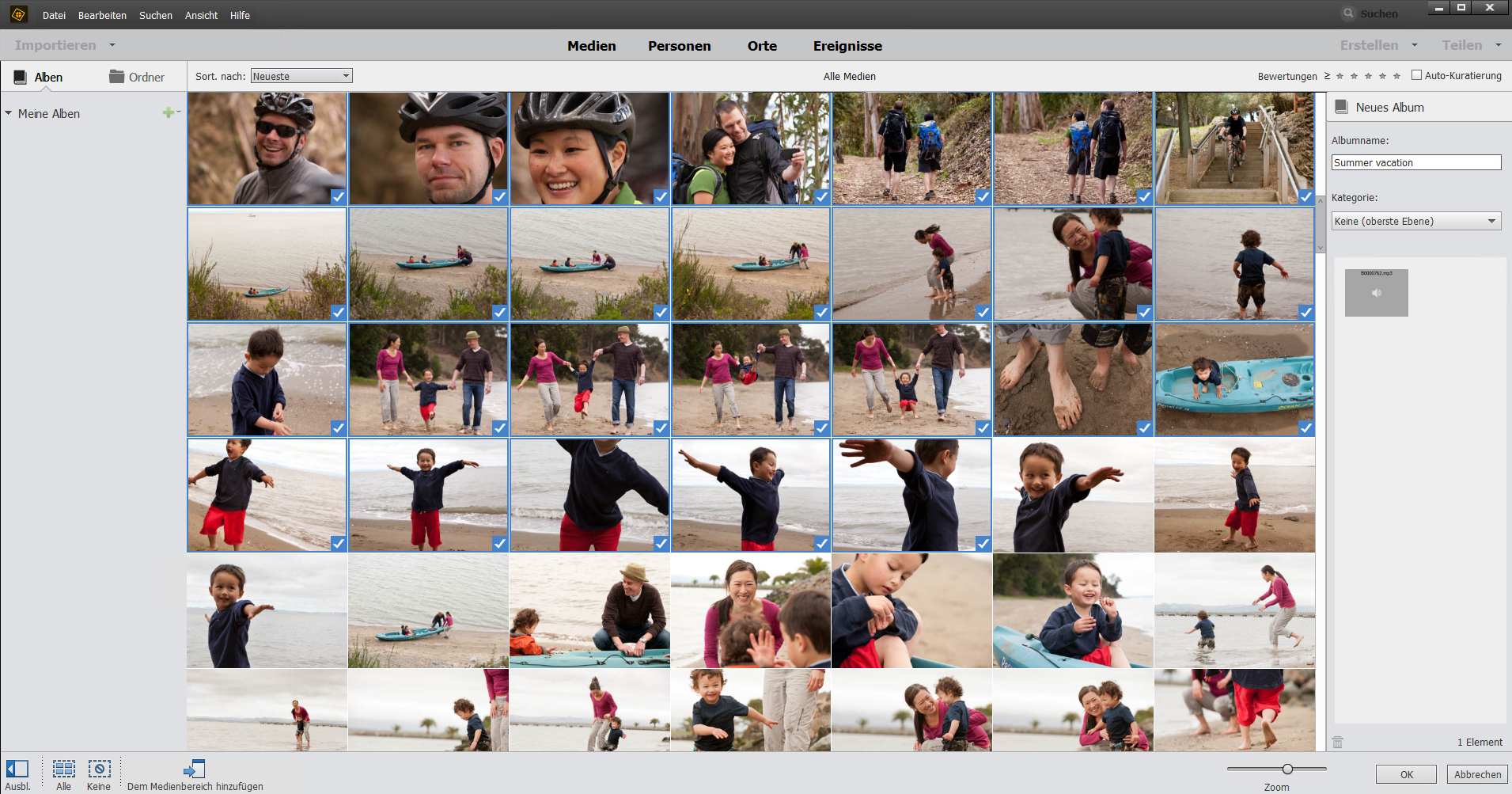Set rating filter to two stars
The height and width of the screenshot is (794, 1512).
point(1354,76)
